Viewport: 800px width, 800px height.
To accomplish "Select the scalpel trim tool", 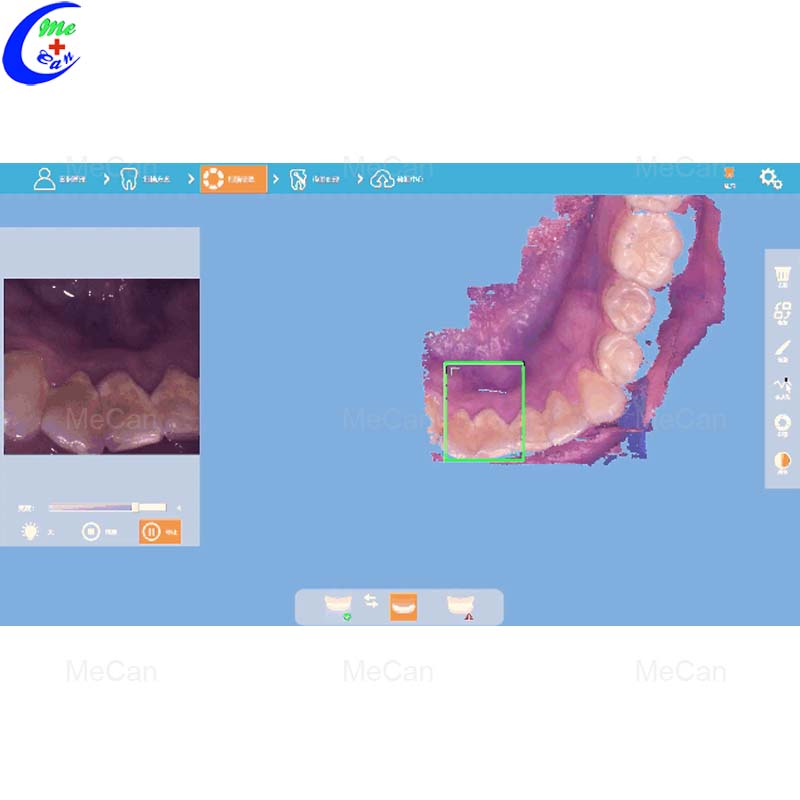I will (x=783, y=350).
